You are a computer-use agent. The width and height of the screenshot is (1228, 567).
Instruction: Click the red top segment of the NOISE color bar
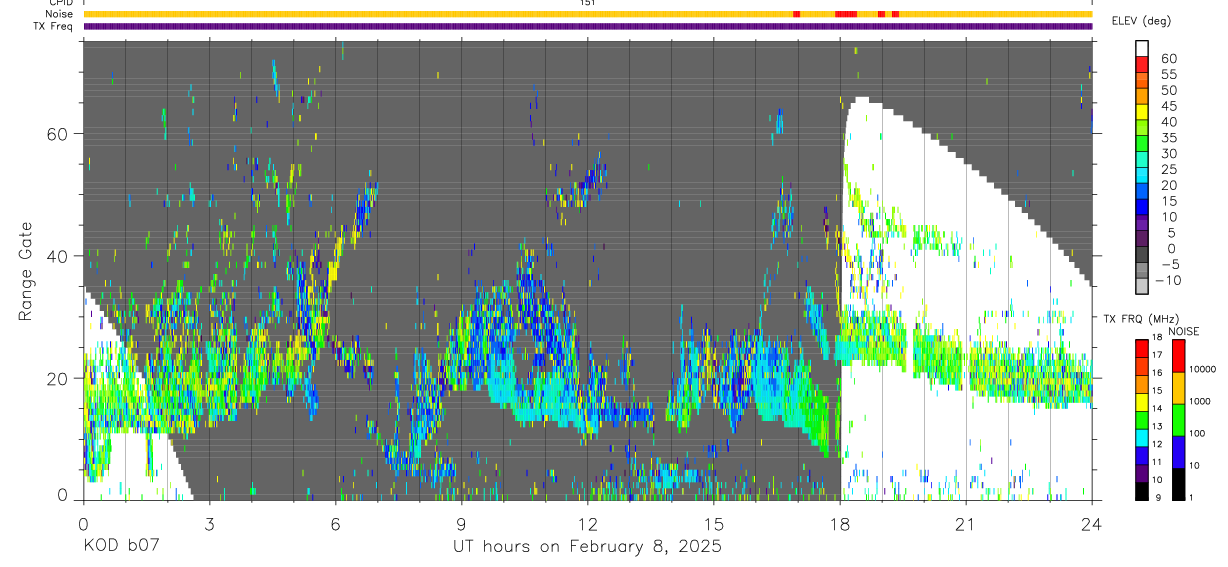[1177, 356]
